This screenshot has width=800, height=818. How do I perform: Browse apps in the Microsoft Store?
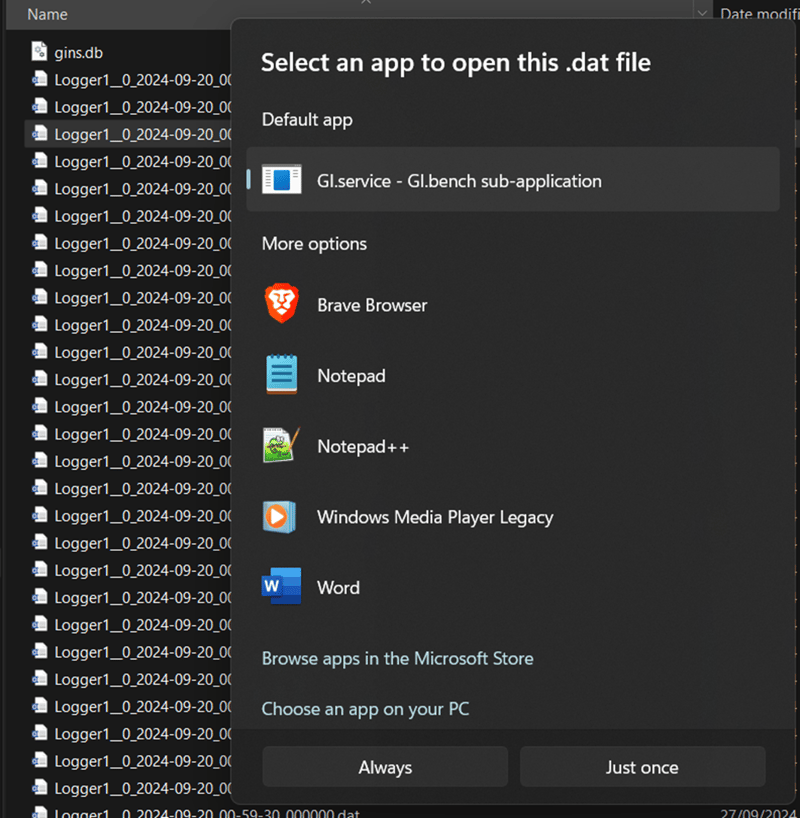point(397,659)
